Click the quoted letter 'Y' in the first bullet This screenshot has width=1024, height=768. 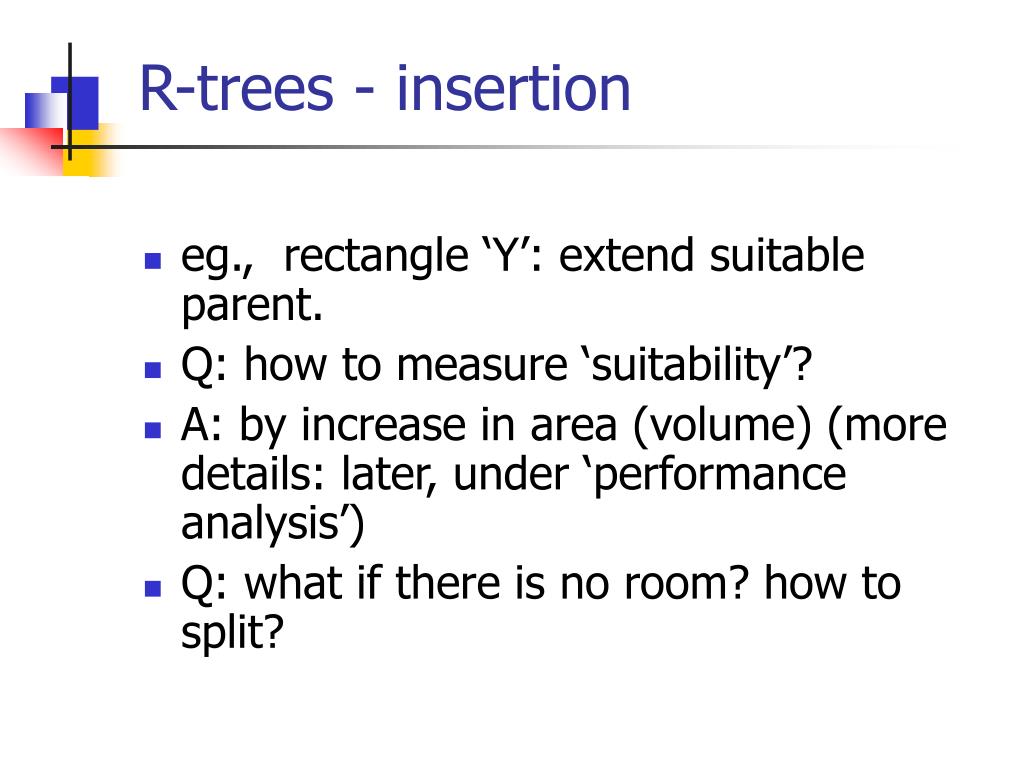(504, 255)
